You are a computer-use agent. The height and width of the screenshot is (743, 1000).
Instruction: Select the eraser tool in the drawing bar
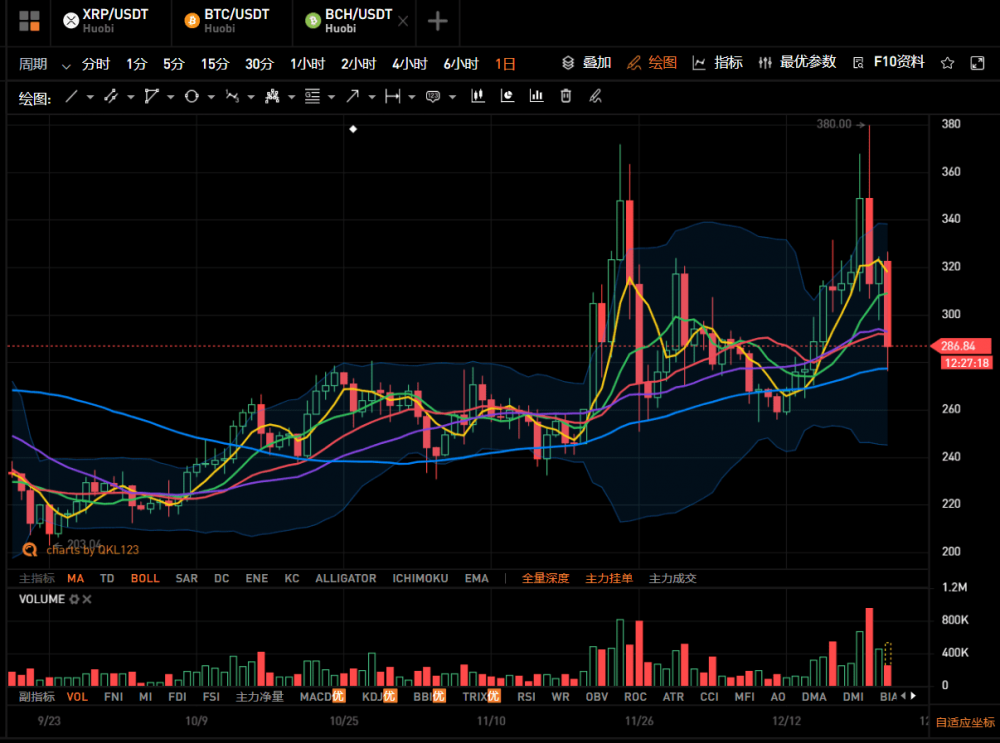593,96
